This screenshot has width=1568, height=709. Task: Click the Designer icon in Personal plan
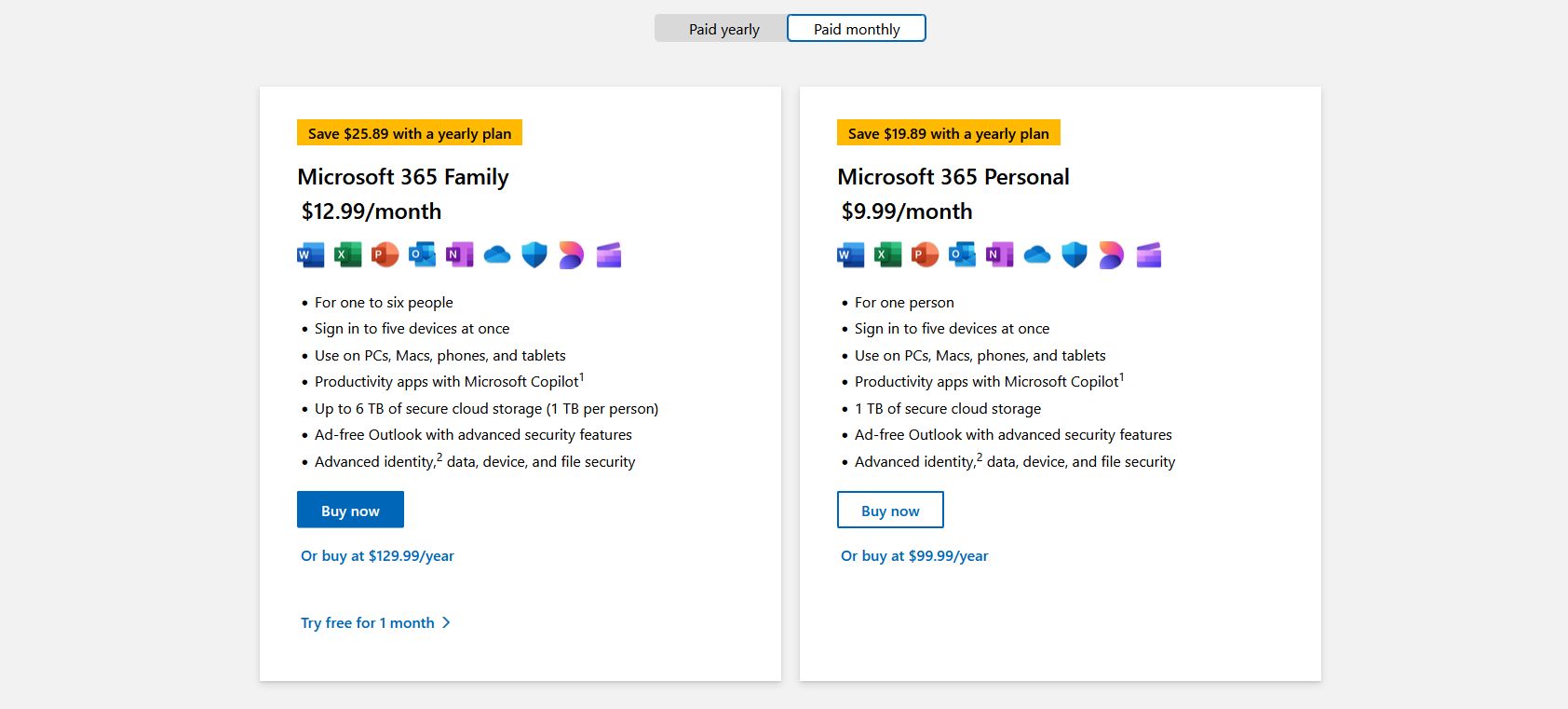pos(1111,254)
